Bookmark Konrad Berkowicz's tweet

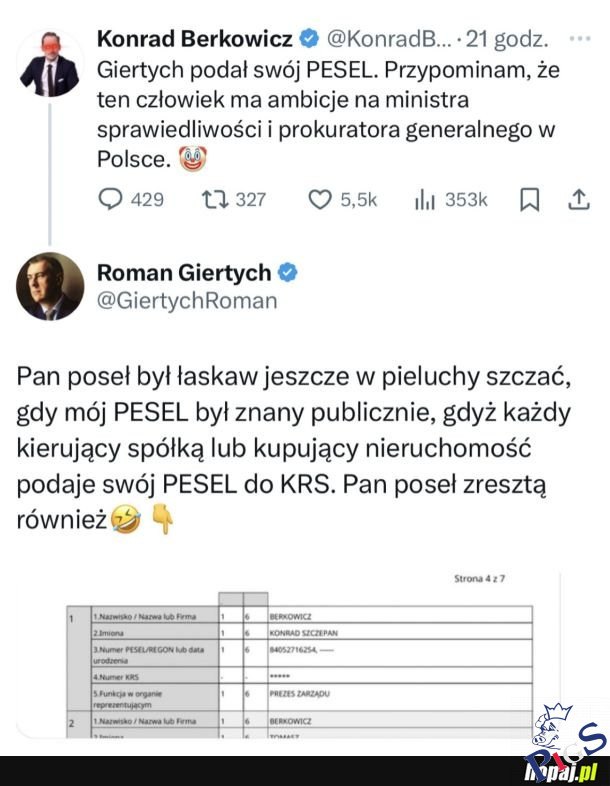(530, 200)
